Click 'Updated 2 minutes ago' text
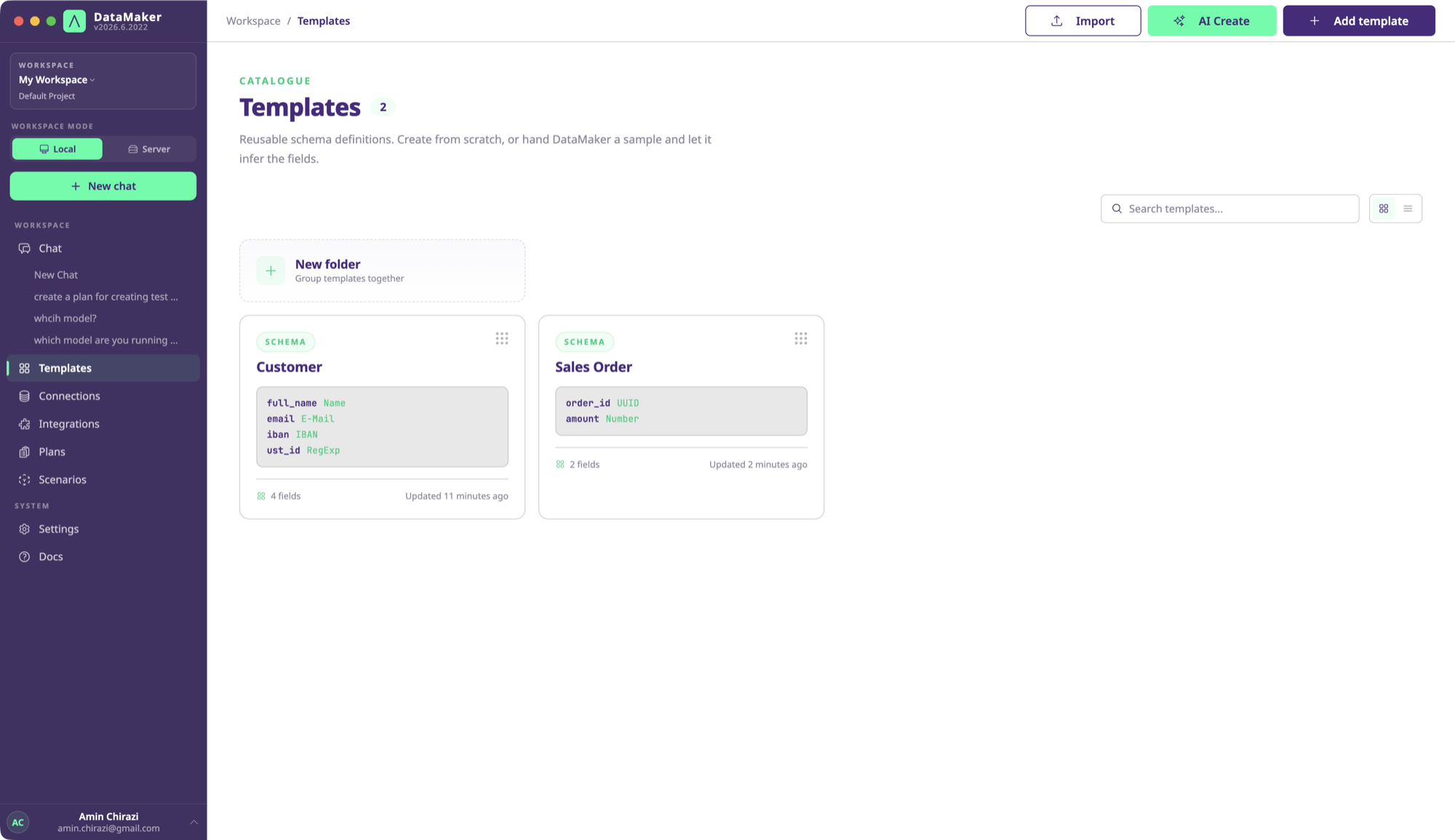Viewport: 1455px width, 840px height. coord(758,465)
